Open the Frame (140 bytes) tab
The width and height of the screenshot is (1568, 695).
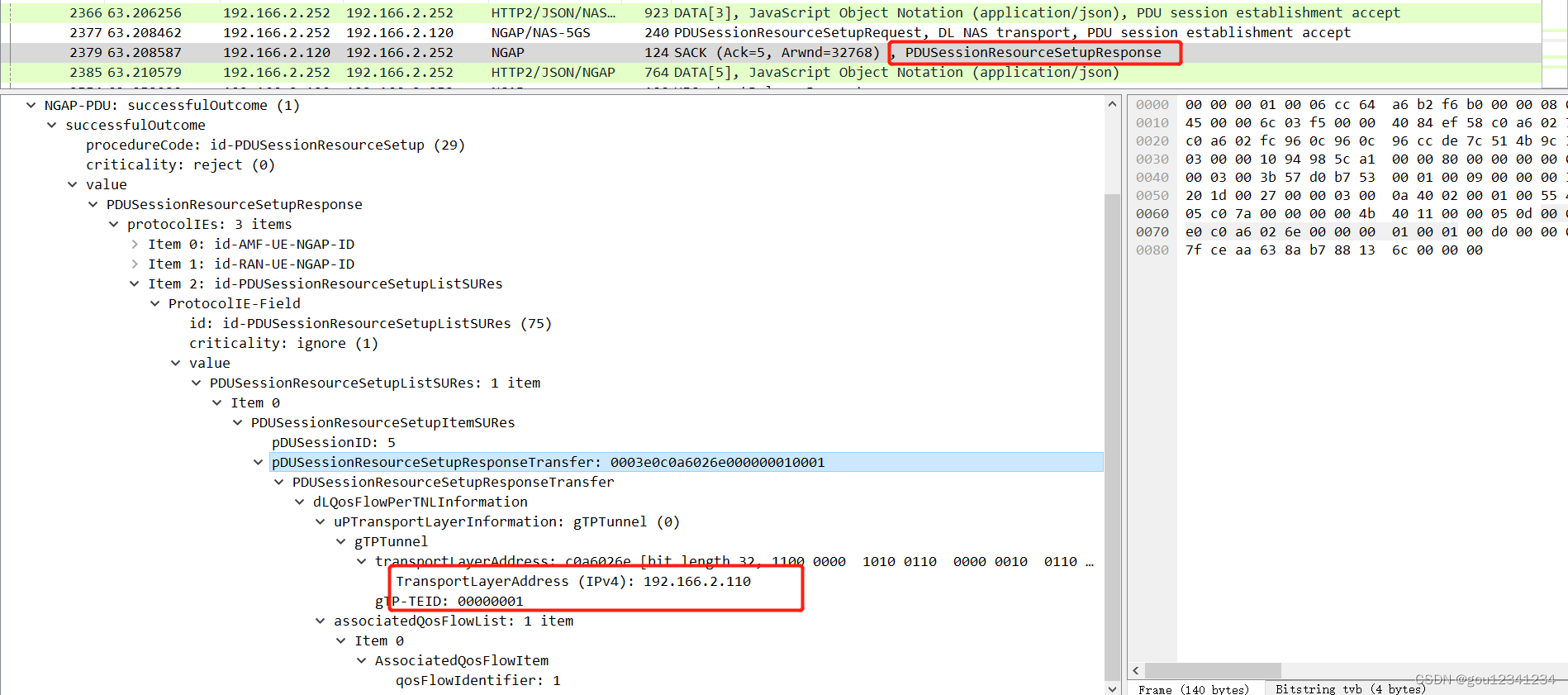(1194, 688)
